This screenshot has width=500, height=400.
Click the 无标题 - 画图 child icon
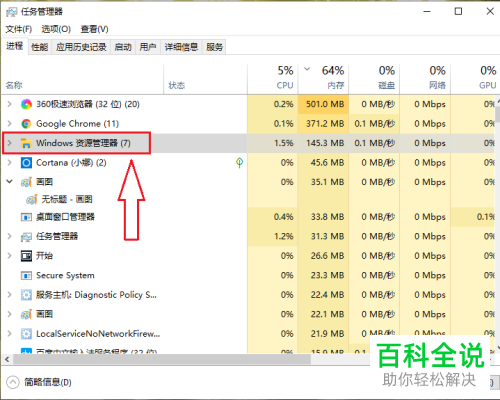(32, 199)
